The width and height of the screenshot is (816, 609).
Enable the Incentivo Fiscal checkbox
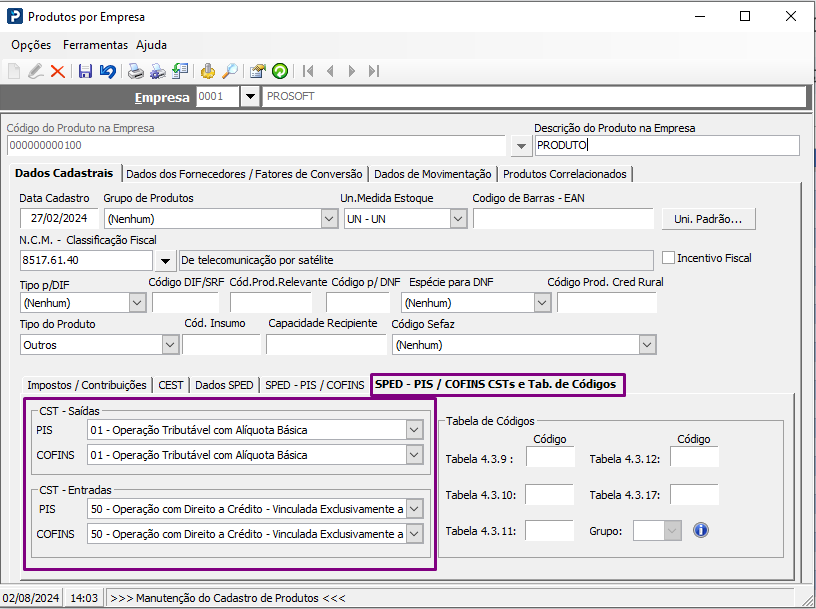point(669,258)
